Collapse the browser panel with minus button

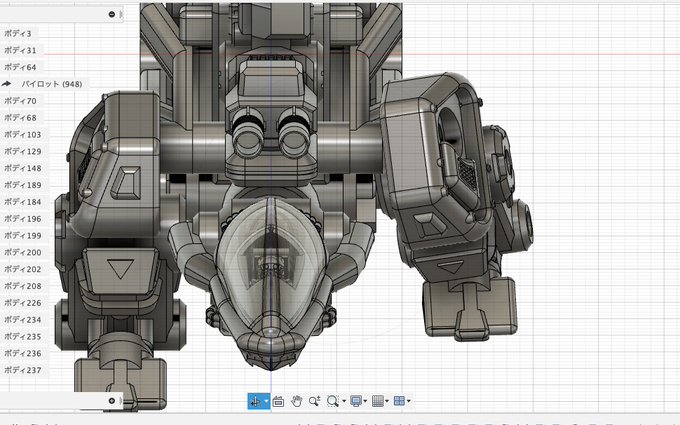[111, 14]
